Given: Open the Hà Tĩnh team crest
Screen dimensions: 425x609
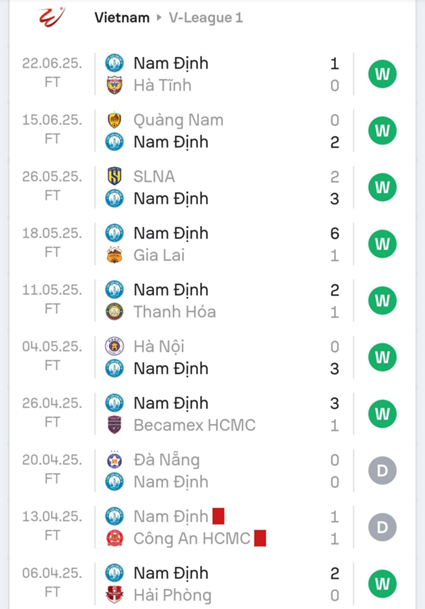Looking at the screenshot, I should [115, 85].
